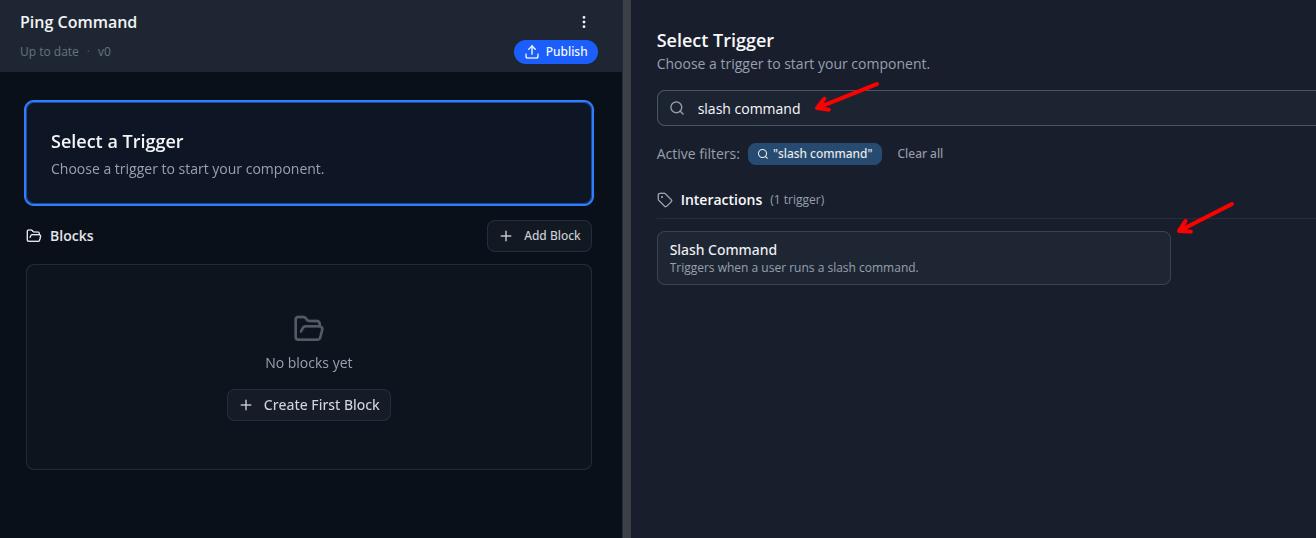Create First Block in the empty list
The width and height of the screenshot is (1316, 538).
tap(309, 405)
